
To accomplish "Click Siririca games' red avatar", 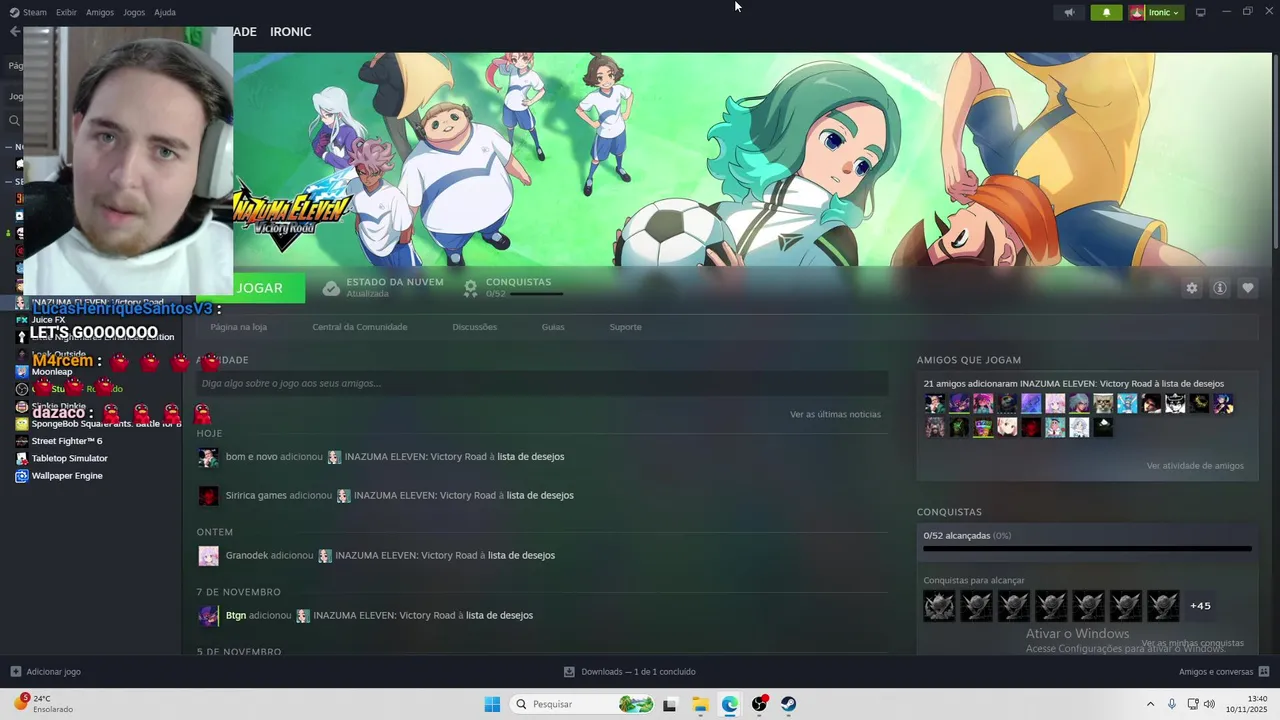I will pyautogui.click(x=208, y=496).
